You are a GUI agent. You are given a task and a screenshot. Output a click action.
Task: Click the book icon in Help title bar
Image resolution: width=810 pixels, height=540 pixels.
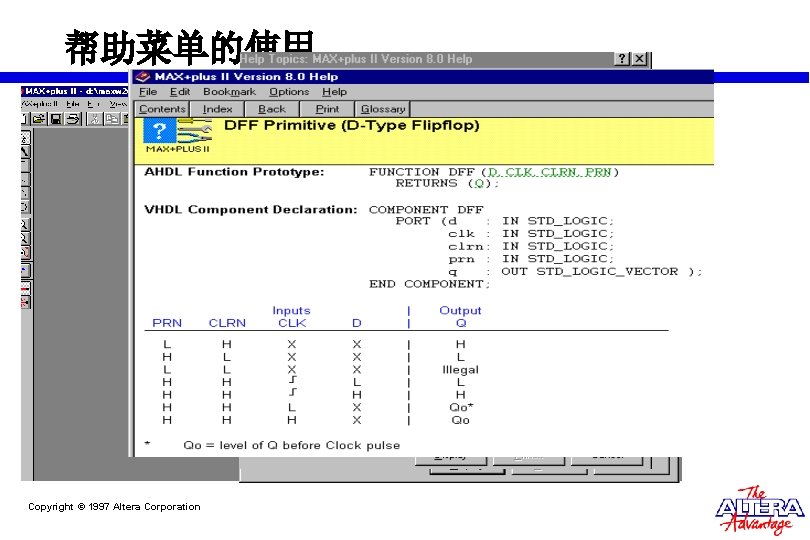[x=143, y=77]
